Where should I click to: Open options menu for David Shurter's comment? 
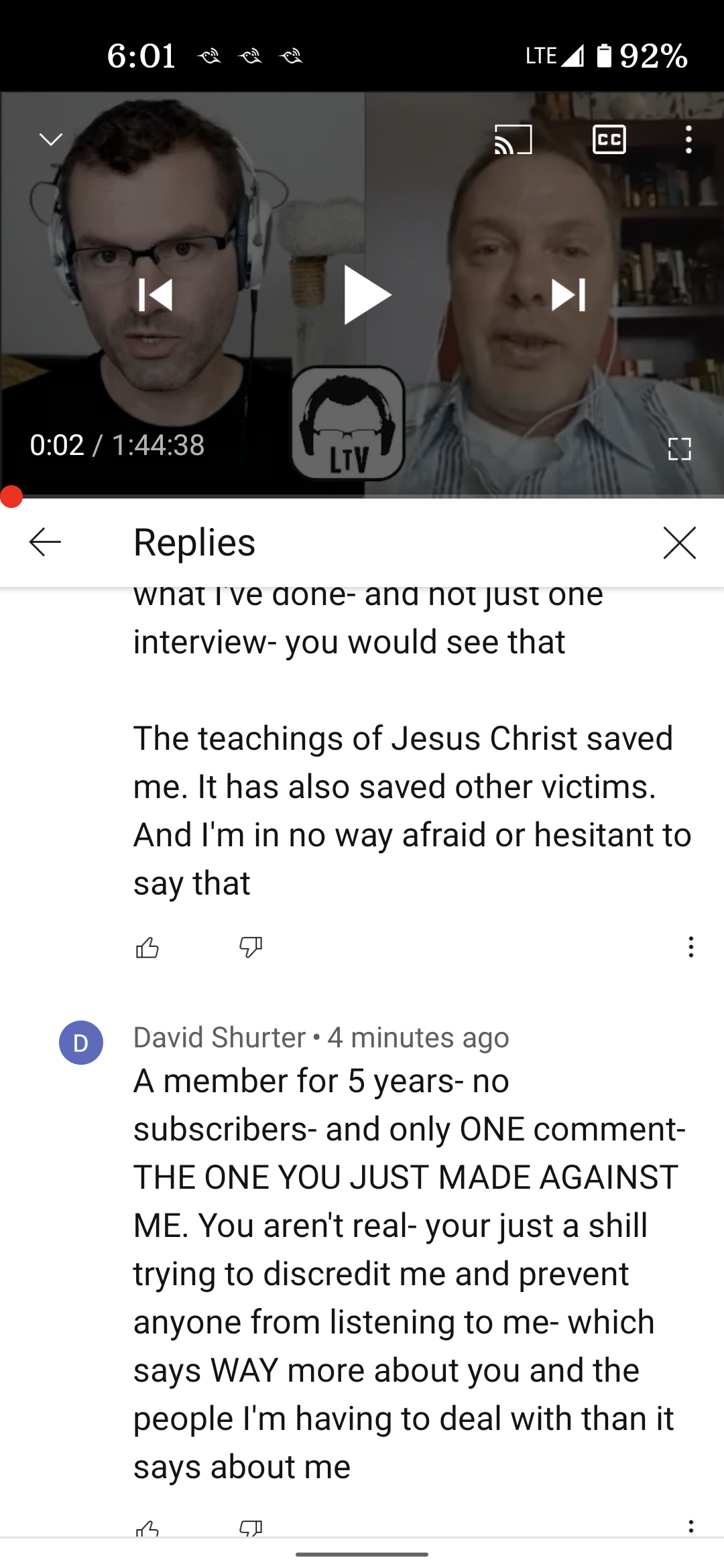[x=690, y=1526]
